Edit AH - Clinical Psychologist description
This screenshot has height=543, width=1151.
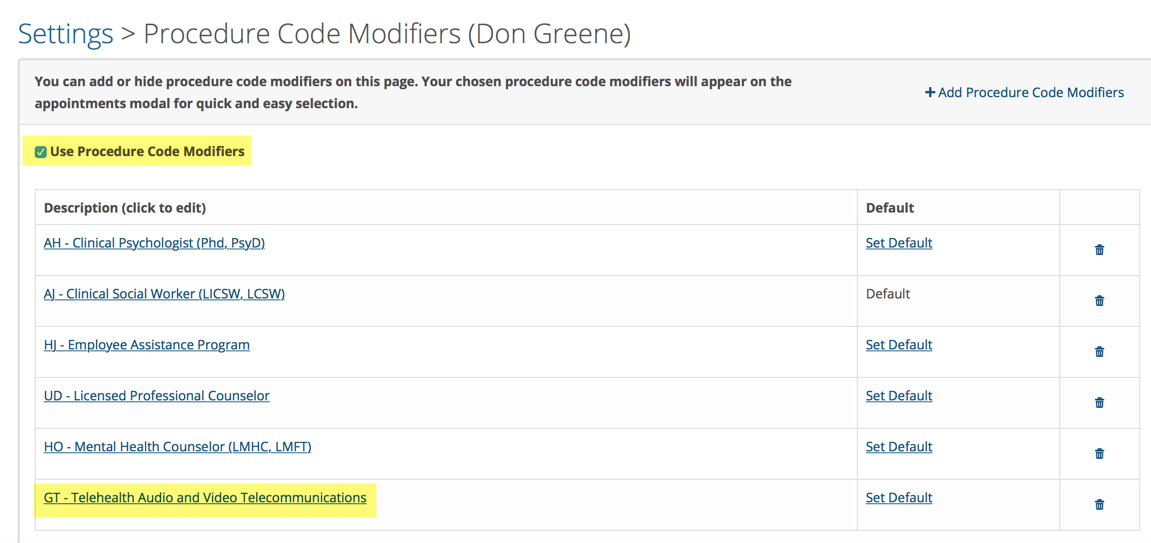point(154,243)
